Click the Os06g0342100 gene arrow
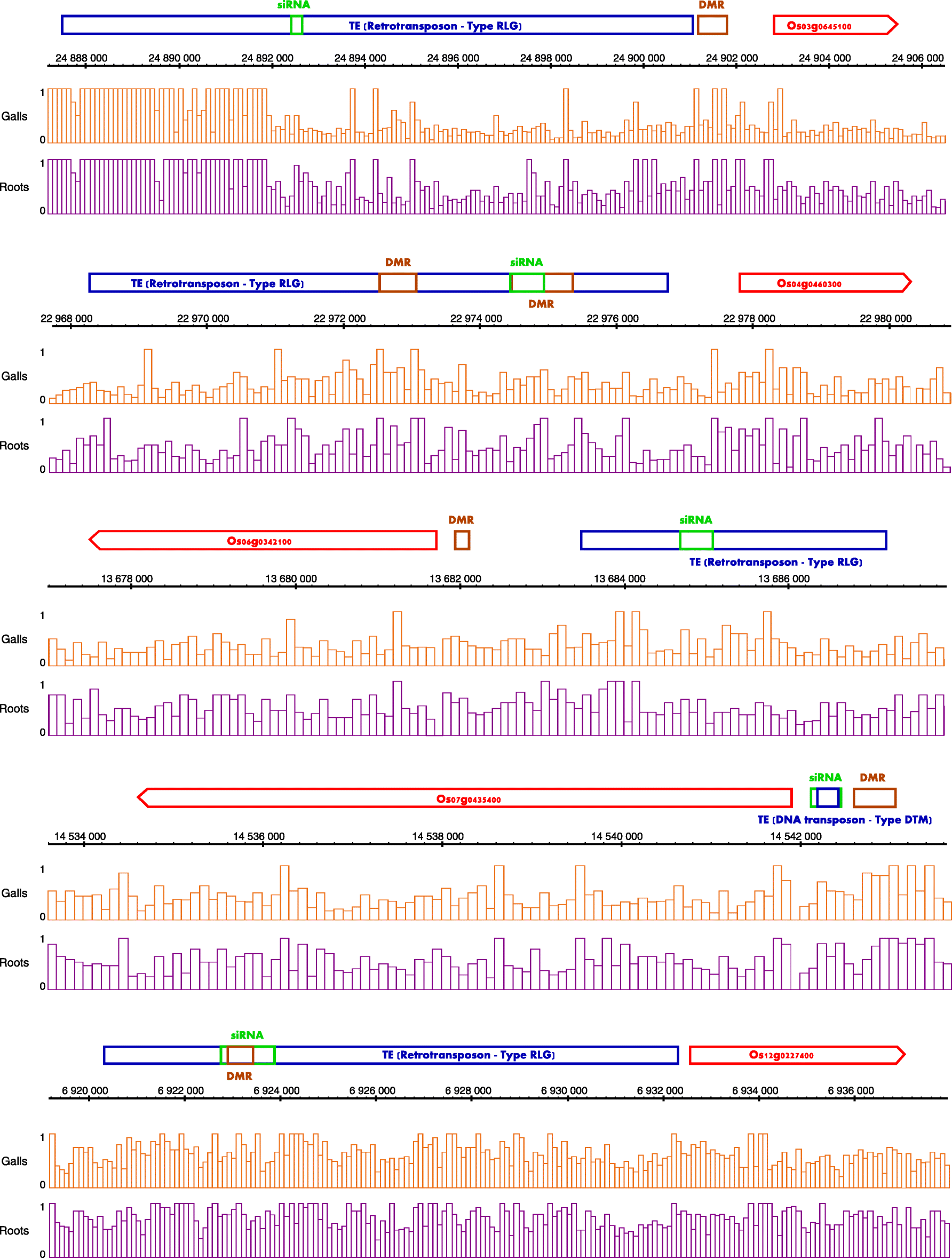The height and width of the screenshot is (1258, 952). pos(263,540)
